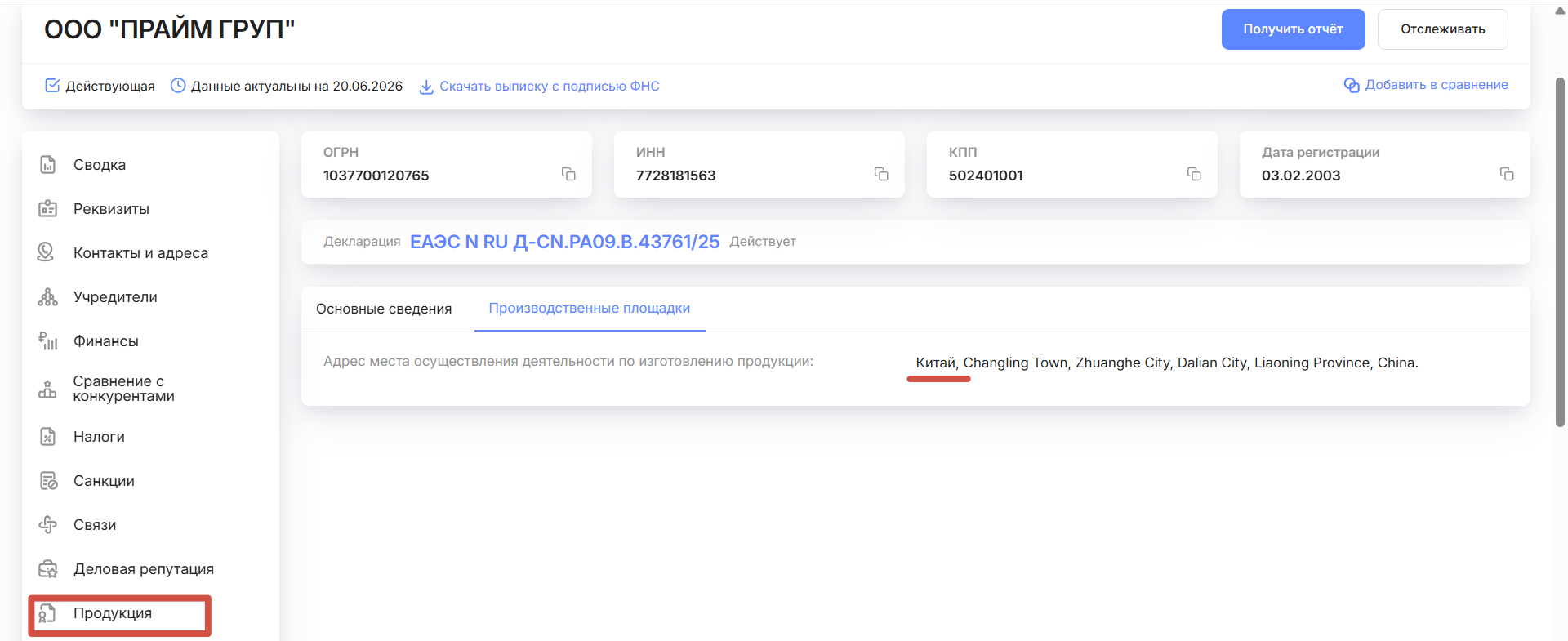Image resolution: width=1568 pixels, height=641 pixels.
Task: Copy the ОГРН number
Action: (568, 174)
